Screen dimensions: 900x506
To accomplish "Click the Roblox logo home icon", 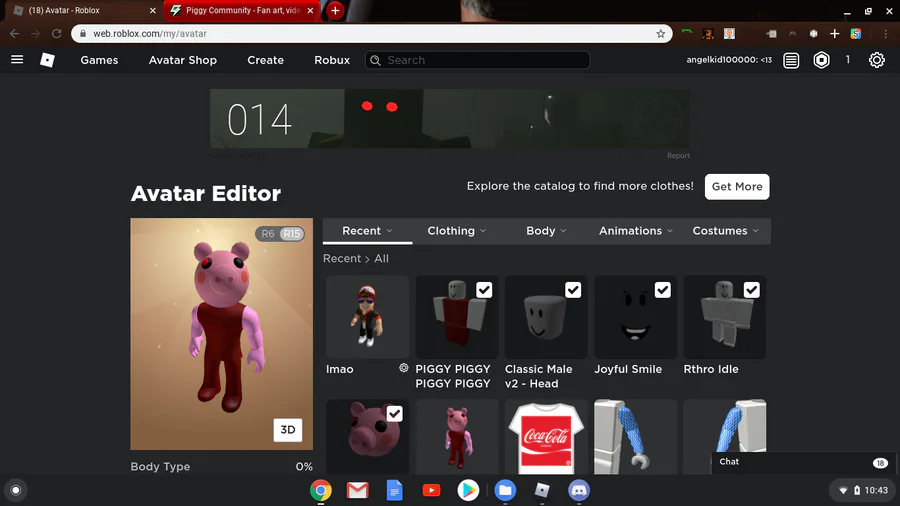I will click(48, 60).
